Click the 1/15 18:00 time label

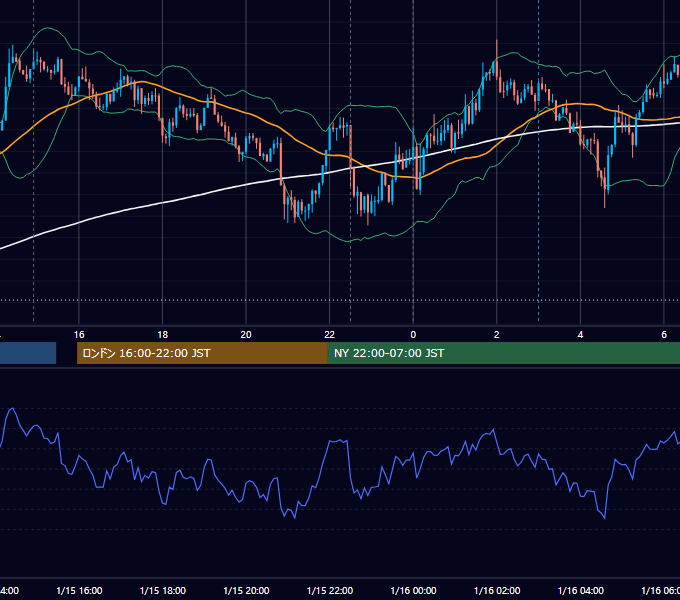coord(163,590)
